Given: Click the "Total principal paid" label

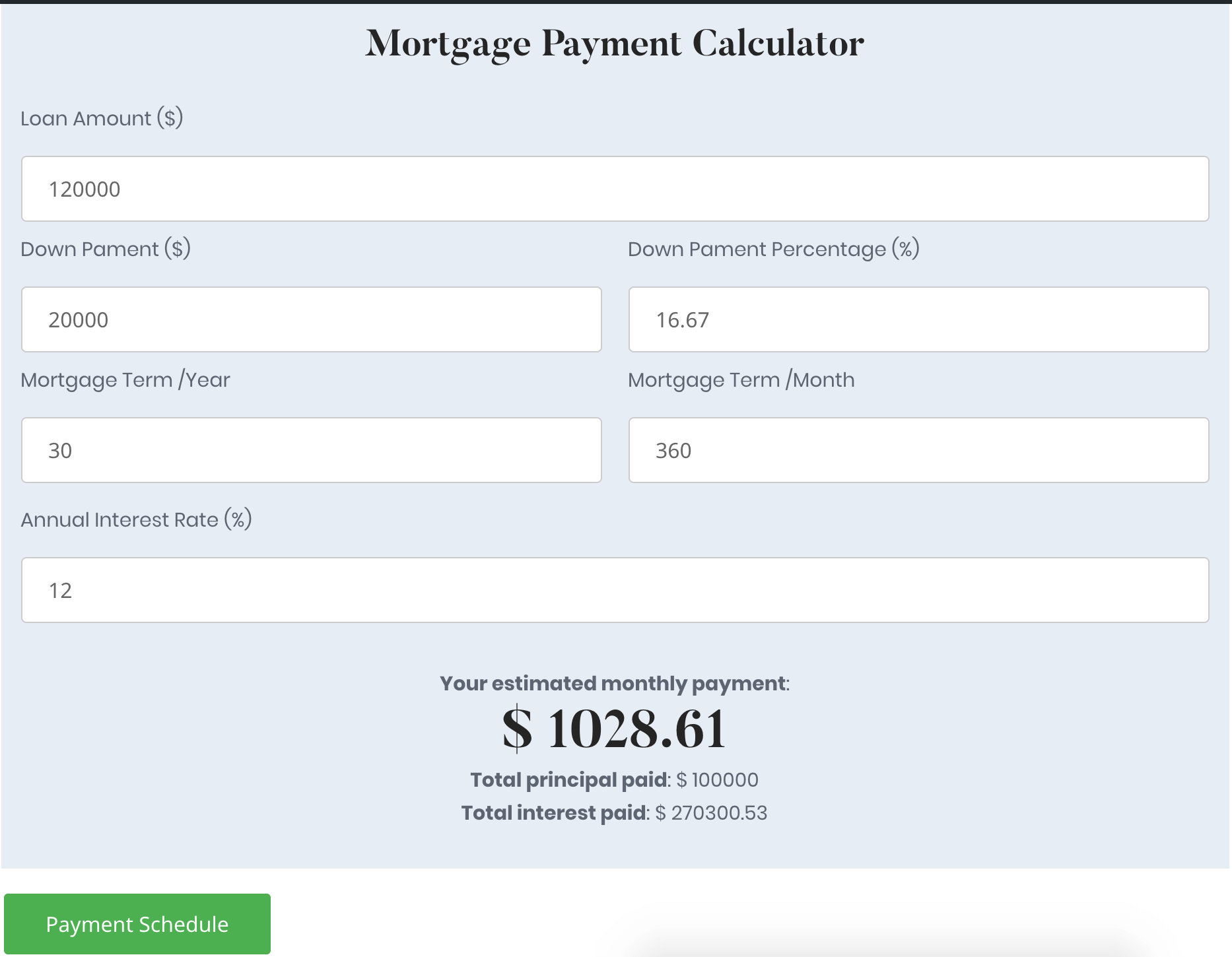Looking at the screenshot, I should coord(568,779).
